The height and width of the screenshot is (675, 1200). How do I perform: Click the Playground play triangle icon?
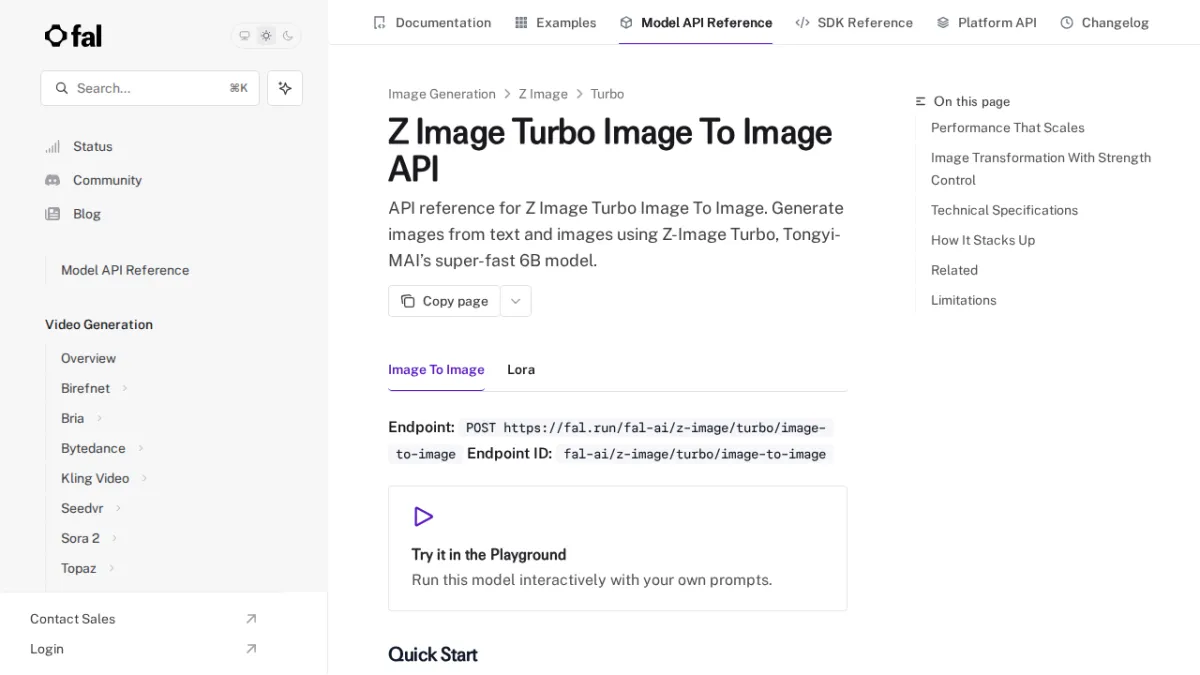point(423,517)
